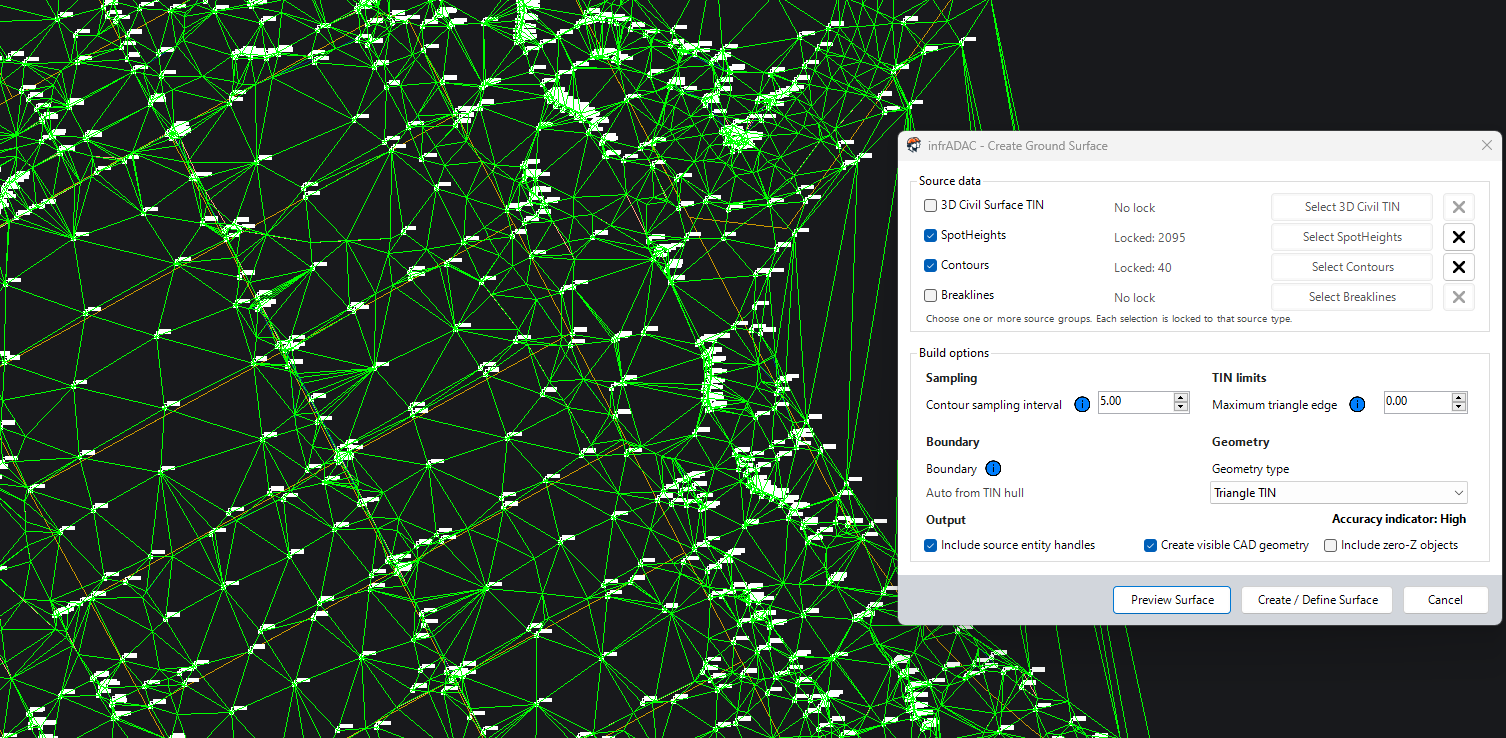Screen dimensions: 1506x738
Task: Click the Select SpotHeights button
Action: click(1352, 237)
